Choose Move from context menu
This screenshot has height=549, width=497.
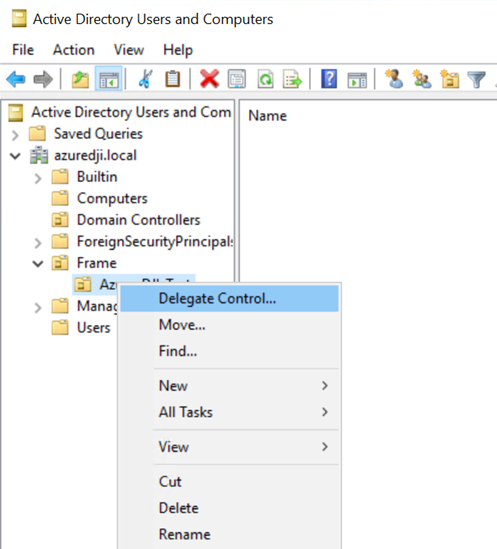tap(229, 325)
